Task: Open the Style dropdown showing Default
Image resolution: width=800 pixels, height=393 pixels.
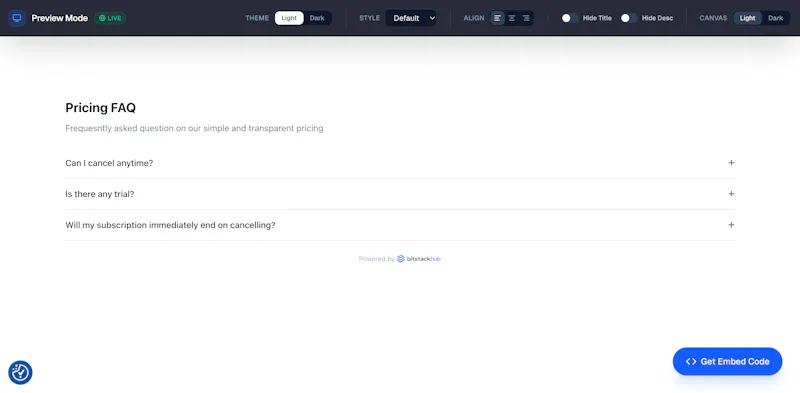Action: [x=411, y=18]
